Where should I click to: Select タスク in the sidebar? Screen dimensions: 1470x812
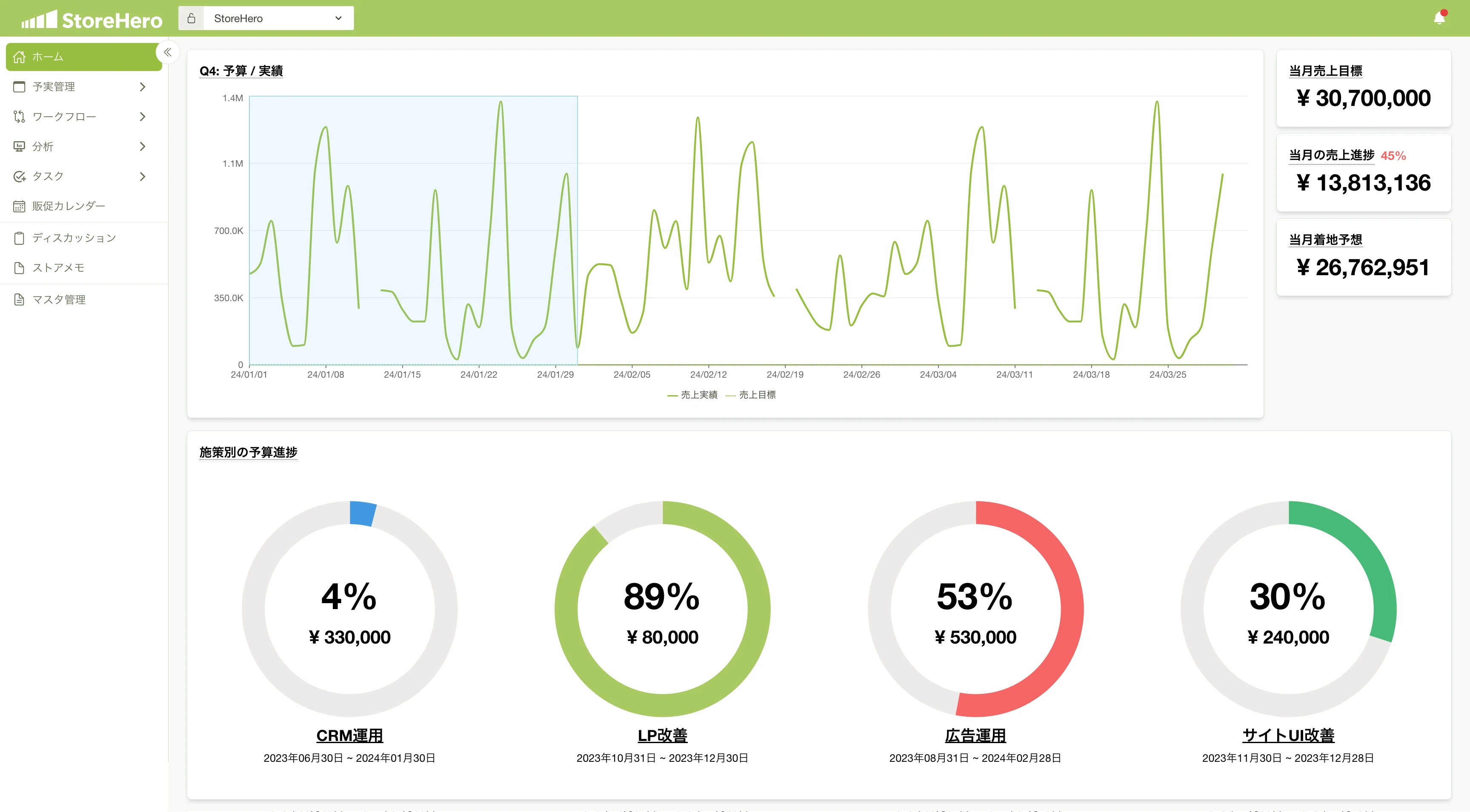point(48,176)
